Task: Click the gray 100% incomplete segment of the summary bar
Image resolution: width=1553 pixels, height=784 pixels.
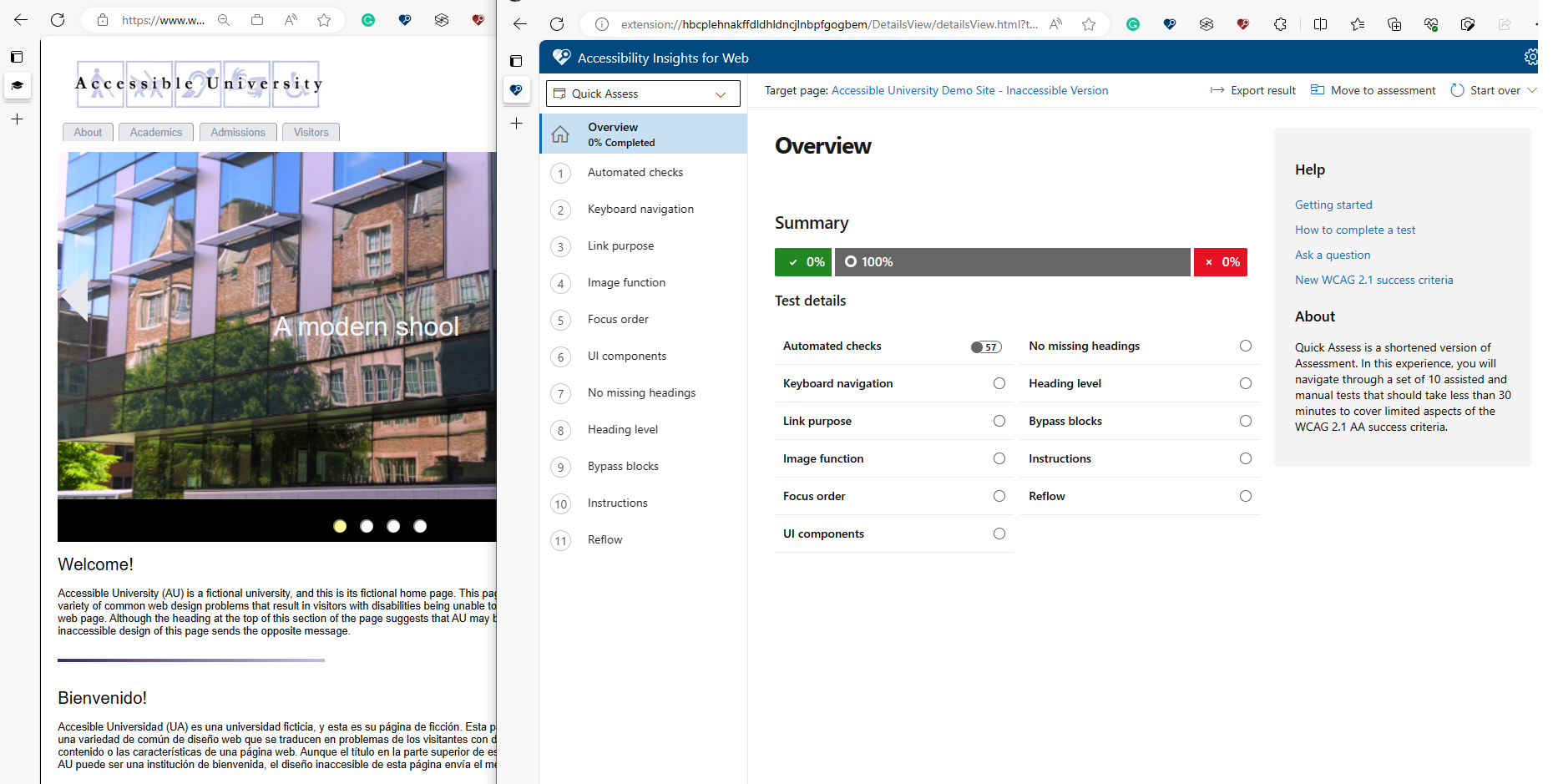Action: coord(1013,261)
